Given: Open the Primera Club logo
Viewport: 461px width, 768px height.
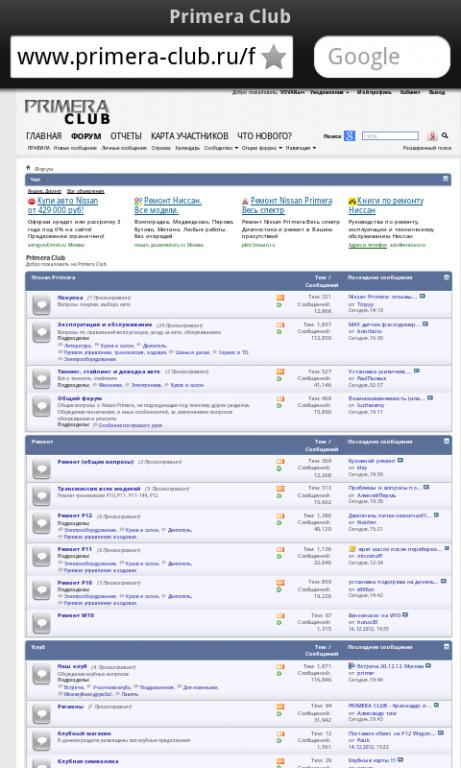Looking at the screenshot, I should point(68,112).
